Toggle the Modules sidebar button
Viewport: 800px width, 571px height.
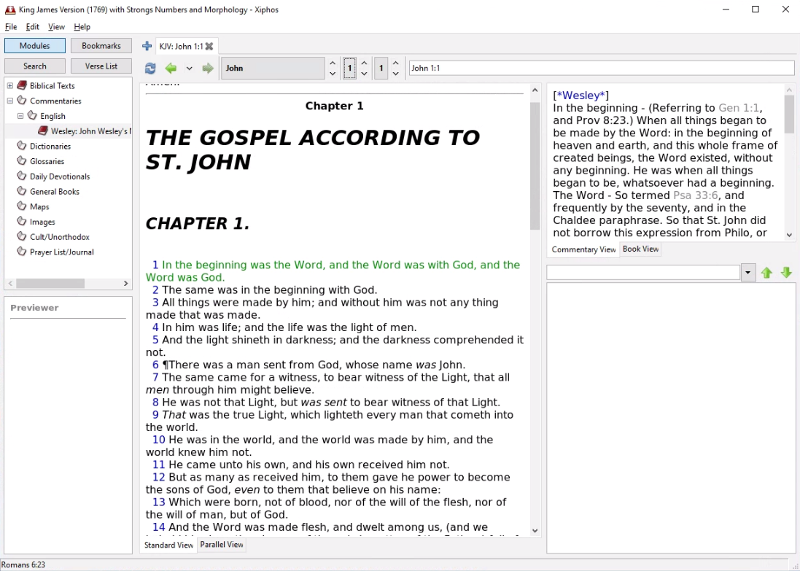point(35,46)
